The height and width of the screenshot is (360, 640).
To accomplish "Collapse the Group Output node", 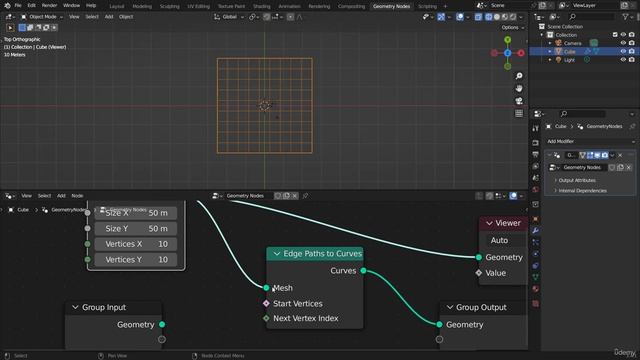I will pos(449,307).
